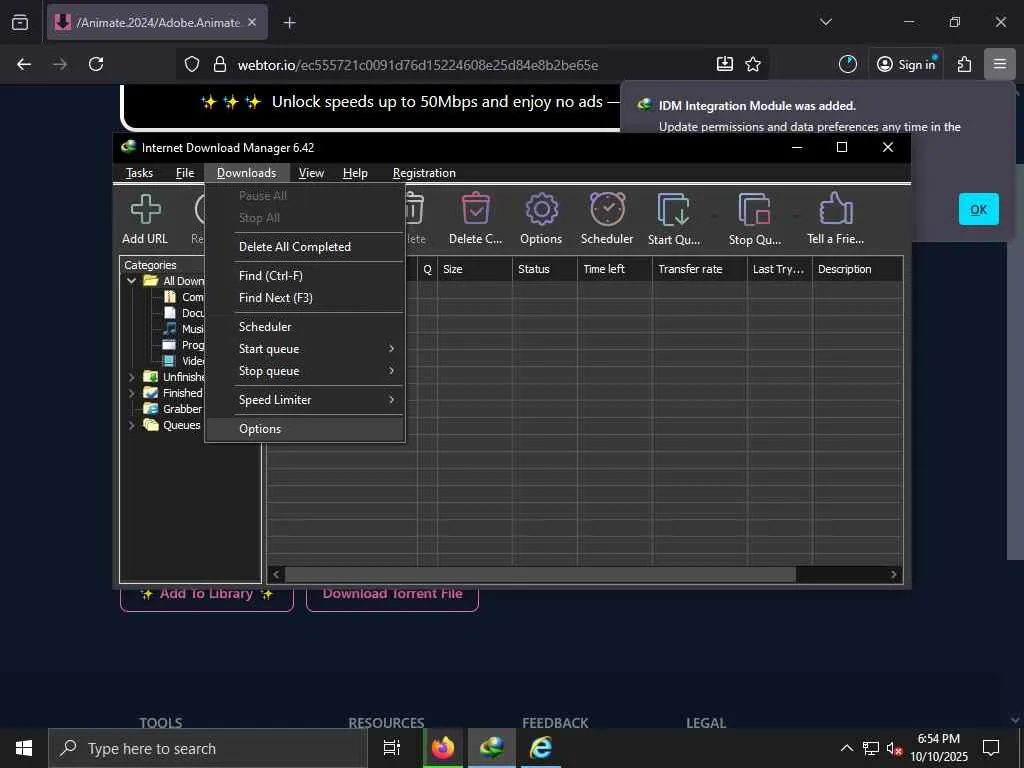Open Windows Task View icon
1024x768 pixels.
coord(392,748)
